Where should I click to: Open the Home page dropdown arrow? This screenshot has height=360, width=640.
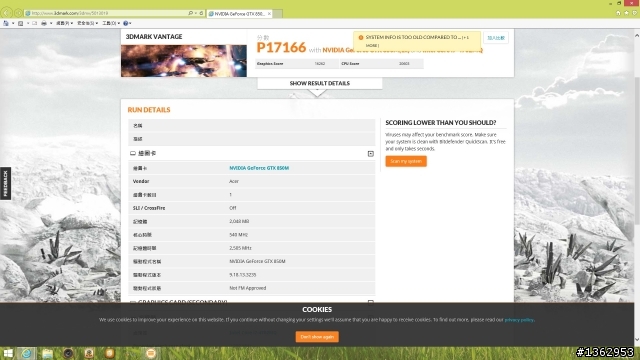point(13,23)
